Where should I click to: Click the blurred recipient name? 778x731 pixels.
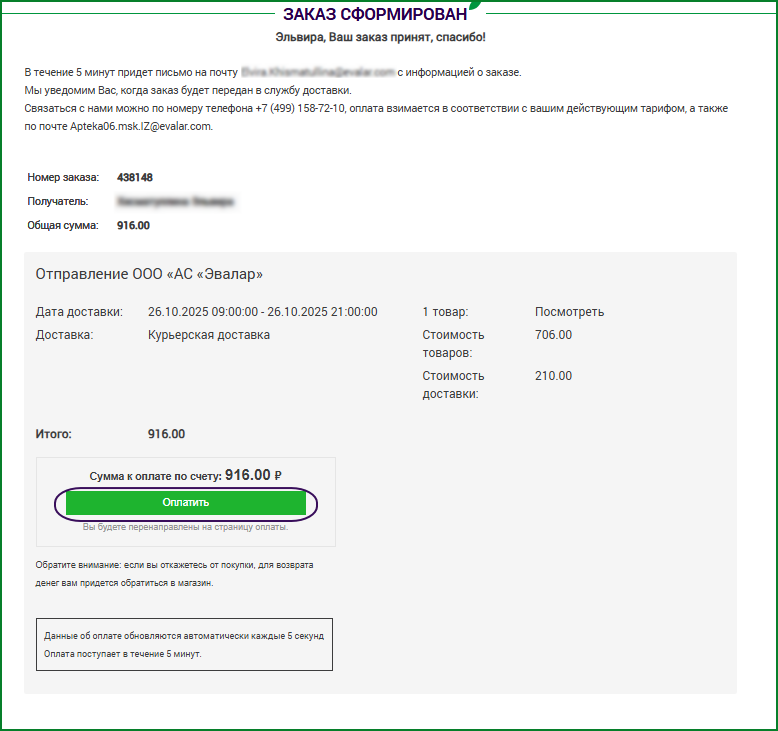click(x=175, y=201)
